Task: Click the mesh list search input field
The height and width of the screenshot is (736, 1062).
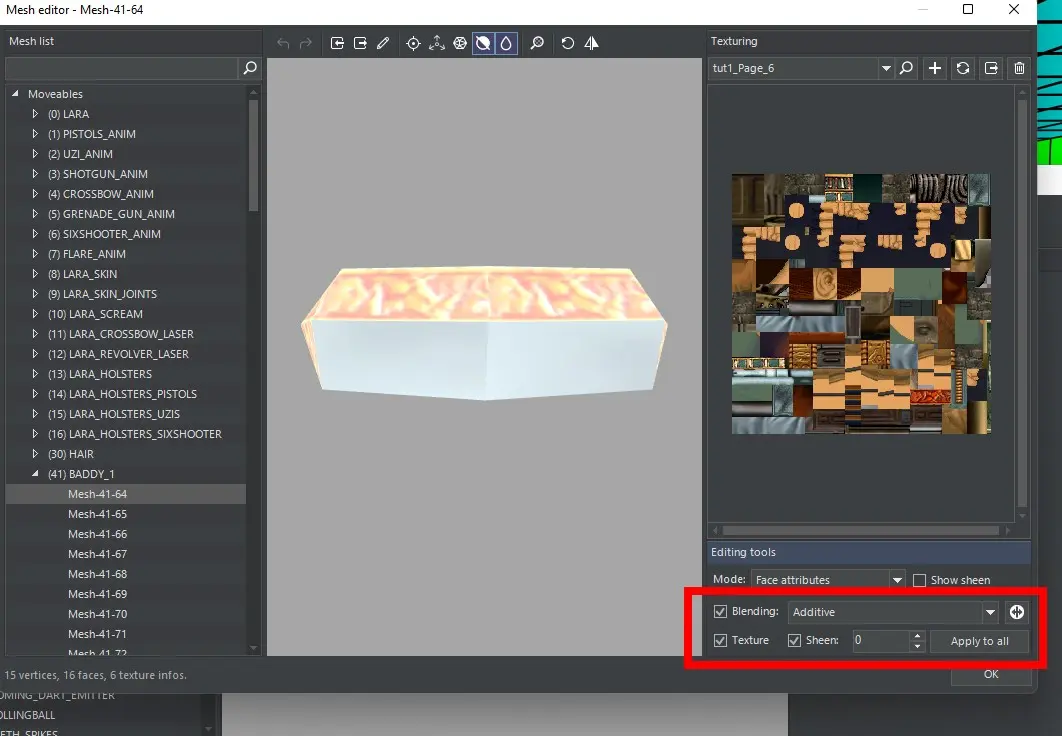Action: [122, 68]
